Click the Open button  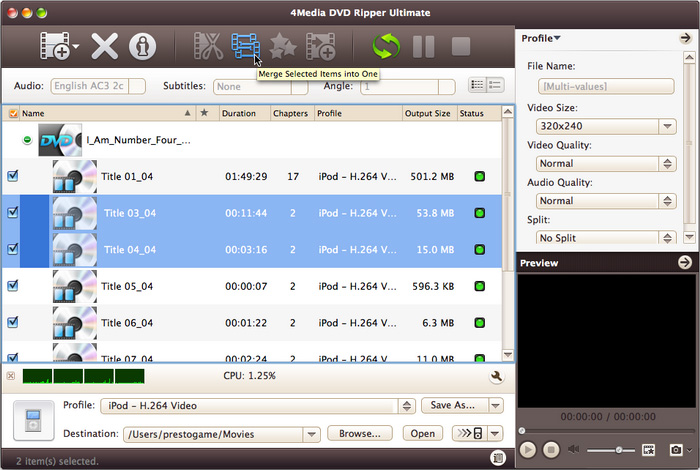(422, 433)
